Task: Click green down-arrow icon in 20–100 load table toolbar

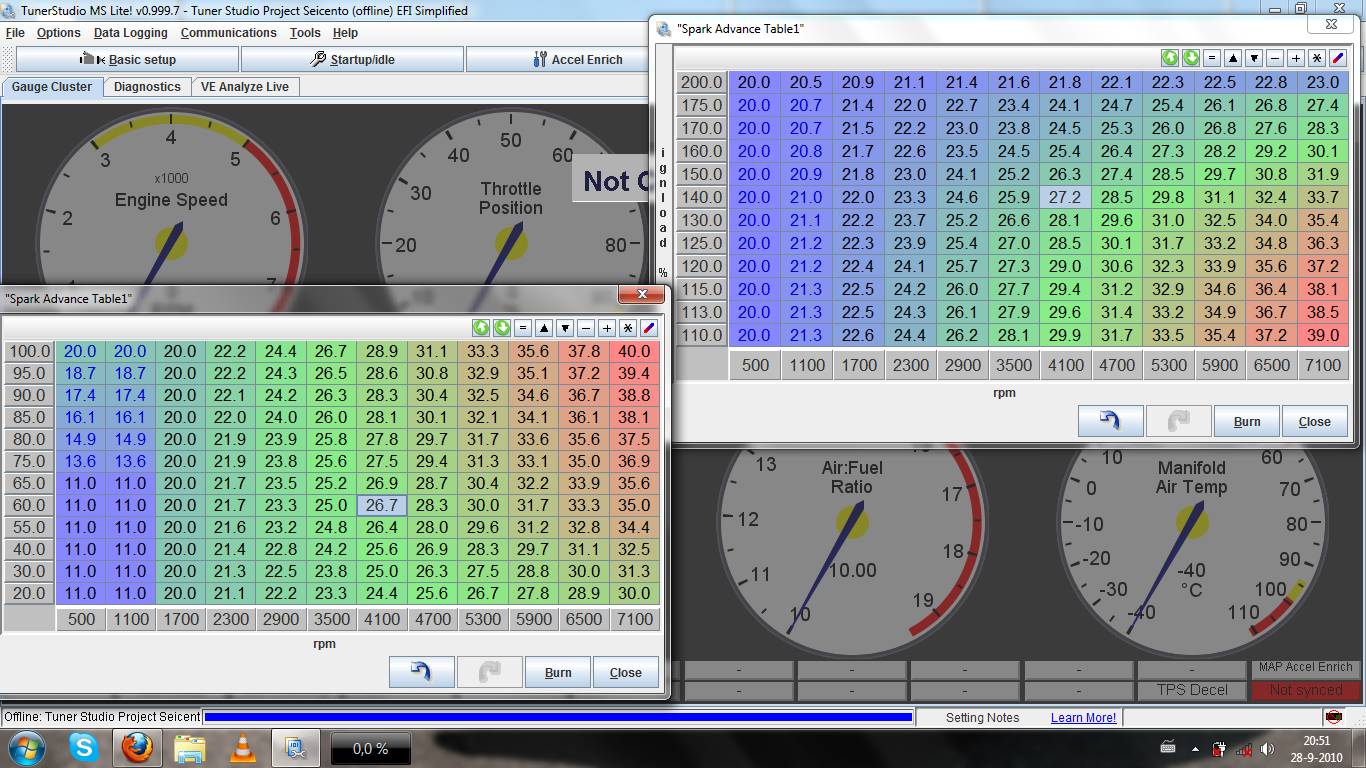Action: (x=502, y=327)
